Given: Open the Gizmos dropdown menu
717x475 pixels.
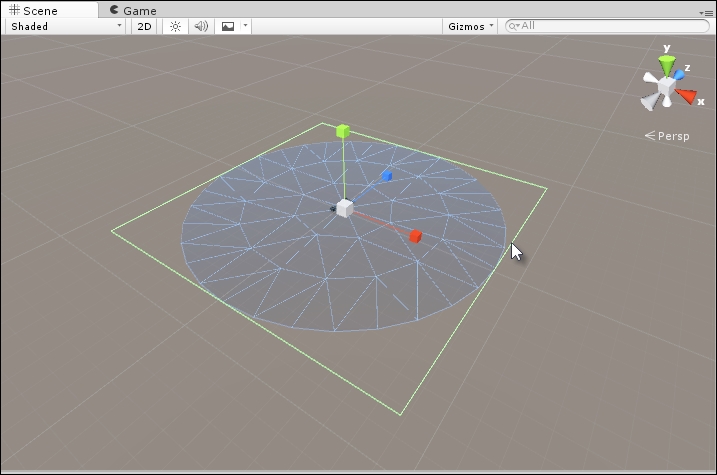Looking at the screenshot, I should click(x=469, y=26).
